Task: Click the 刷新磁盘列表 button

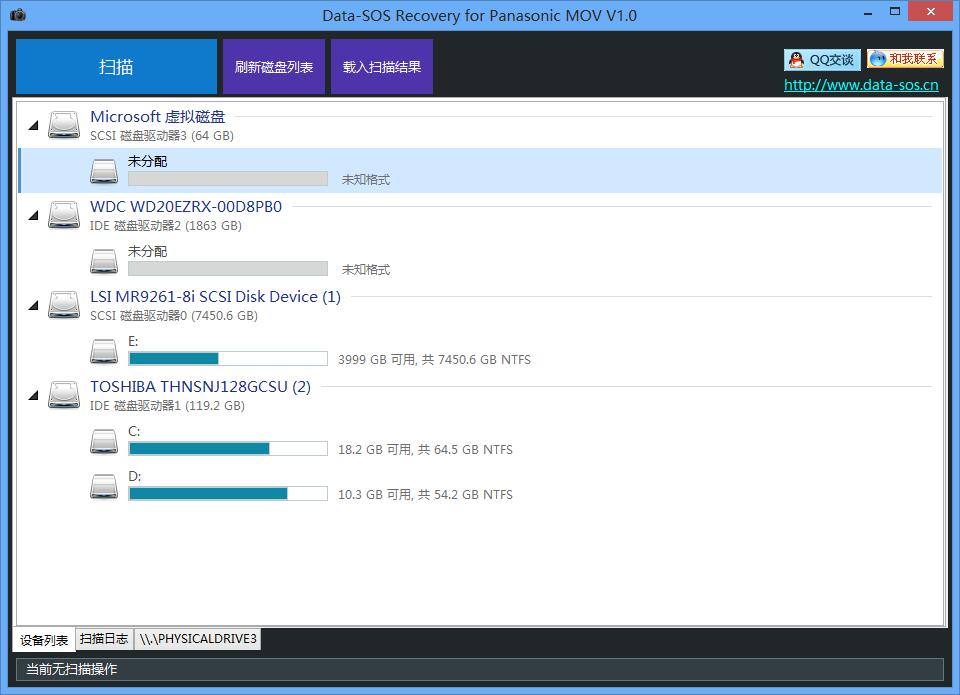Action: 274,67
